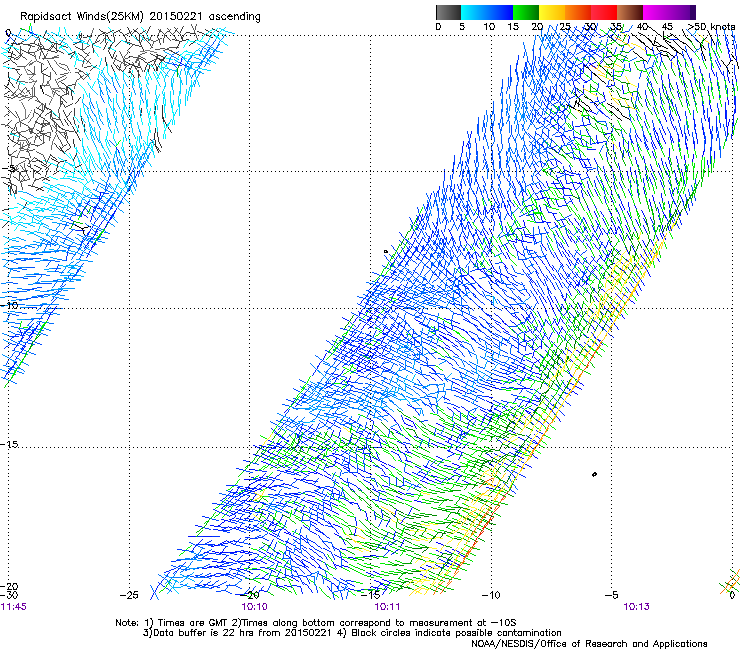Screen dimensions: 740x650
Task: Click the longitude label -10
Action: click(x=491, y=595)
